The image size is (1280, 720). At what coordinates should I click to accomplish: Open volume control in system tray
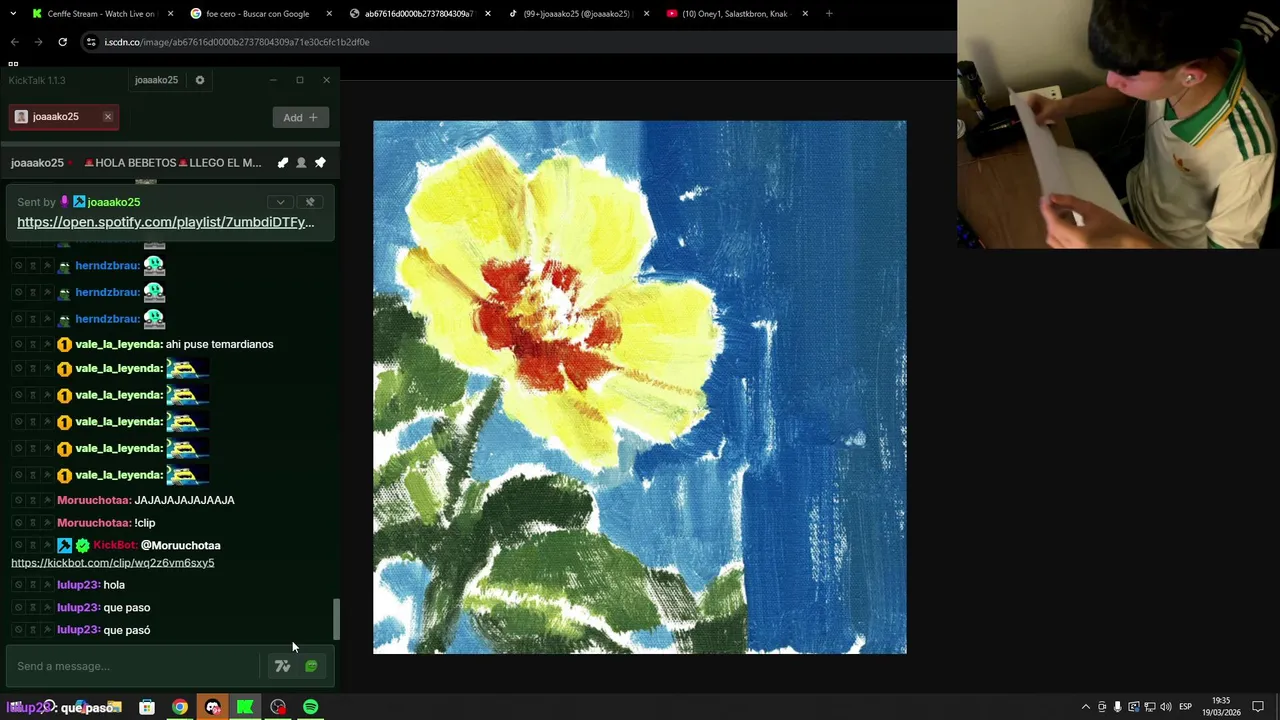point(1165,707)
